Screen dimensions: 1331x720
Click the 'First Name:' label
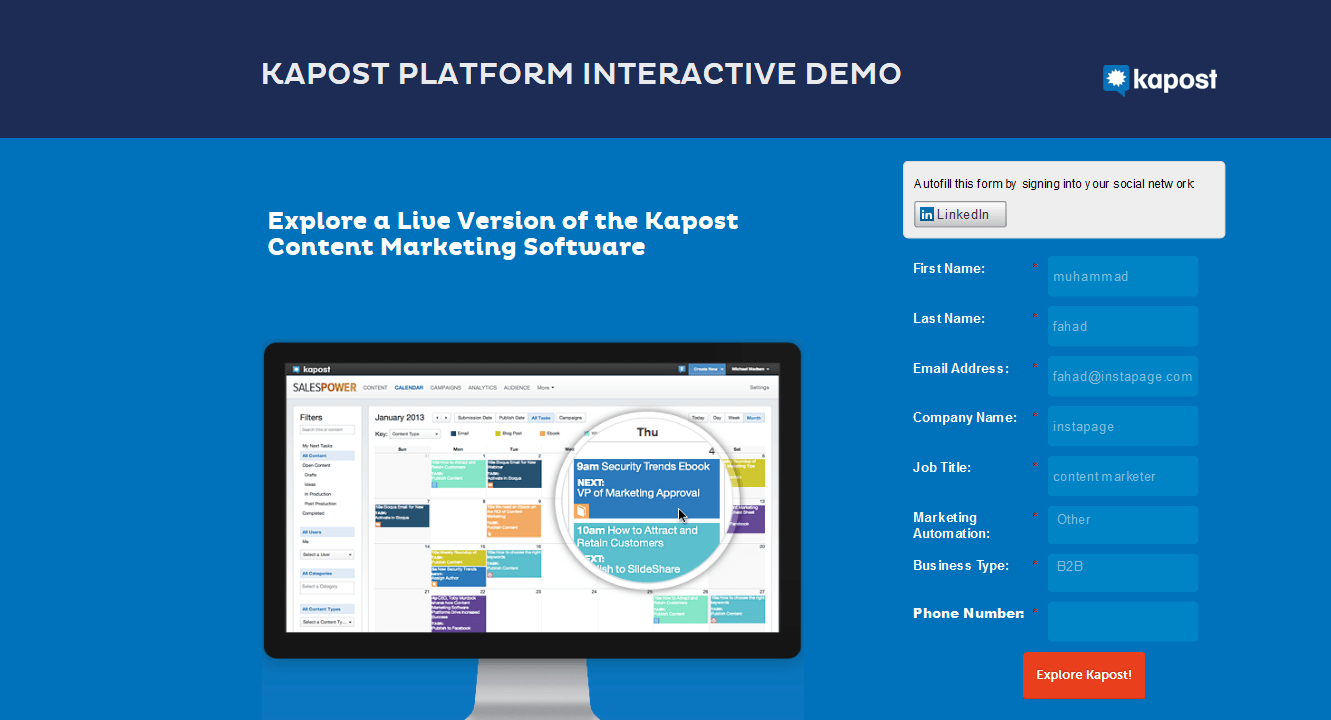[x=949, y=268]
